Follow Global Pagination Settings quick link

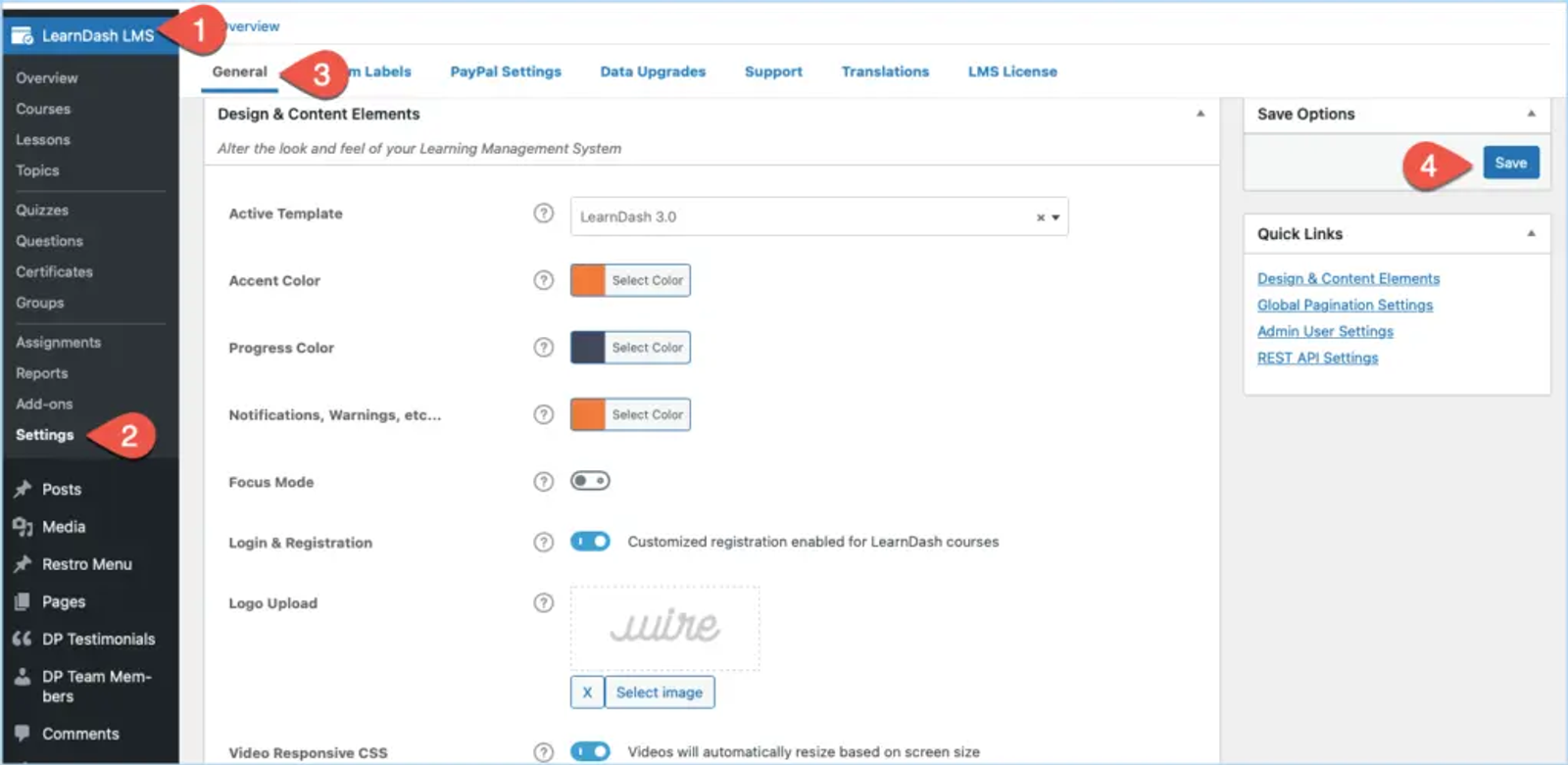(x=1345, y=306)
